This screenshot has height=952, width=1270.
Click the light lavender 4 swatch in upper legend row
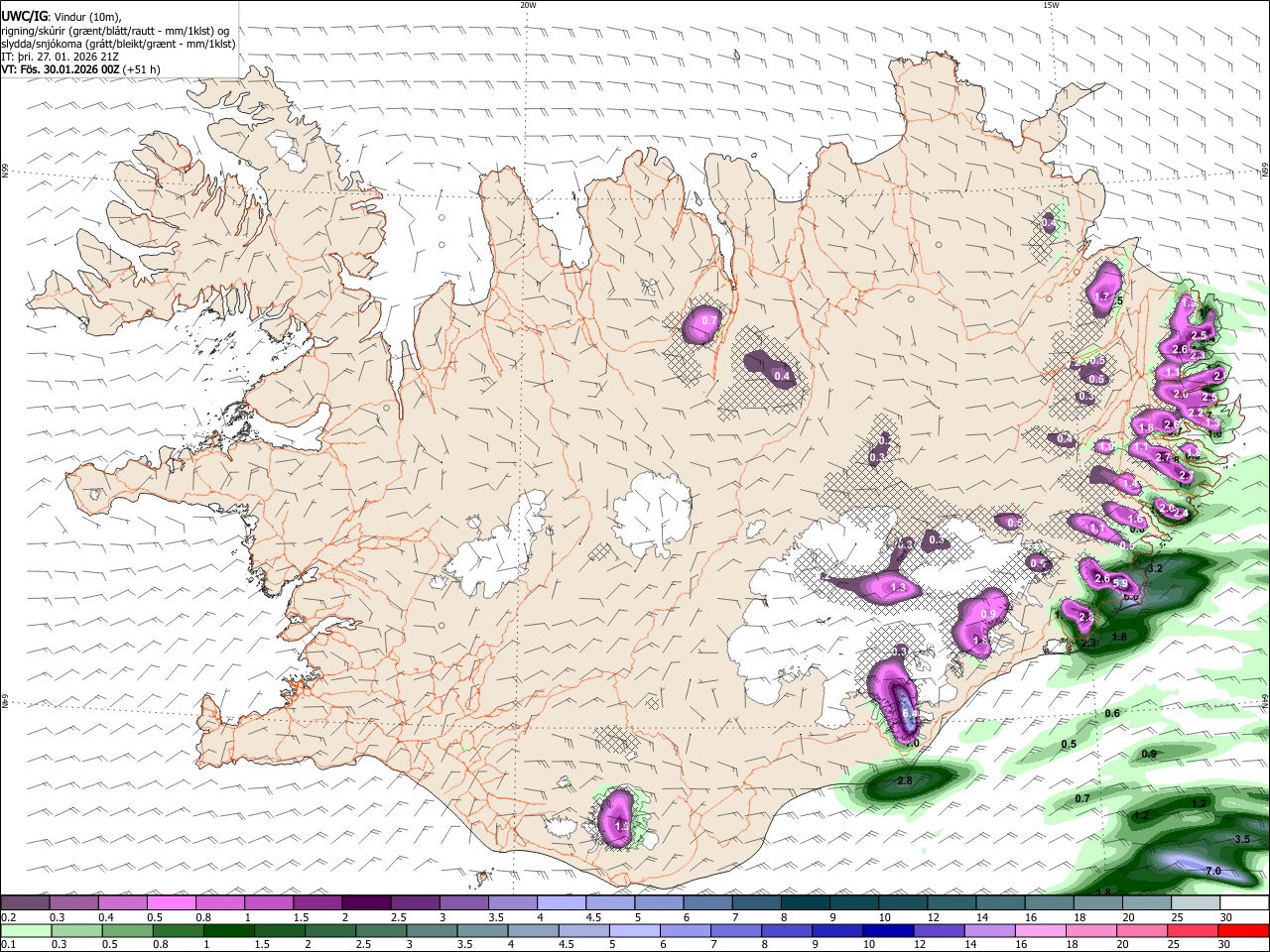click(561, 903)
